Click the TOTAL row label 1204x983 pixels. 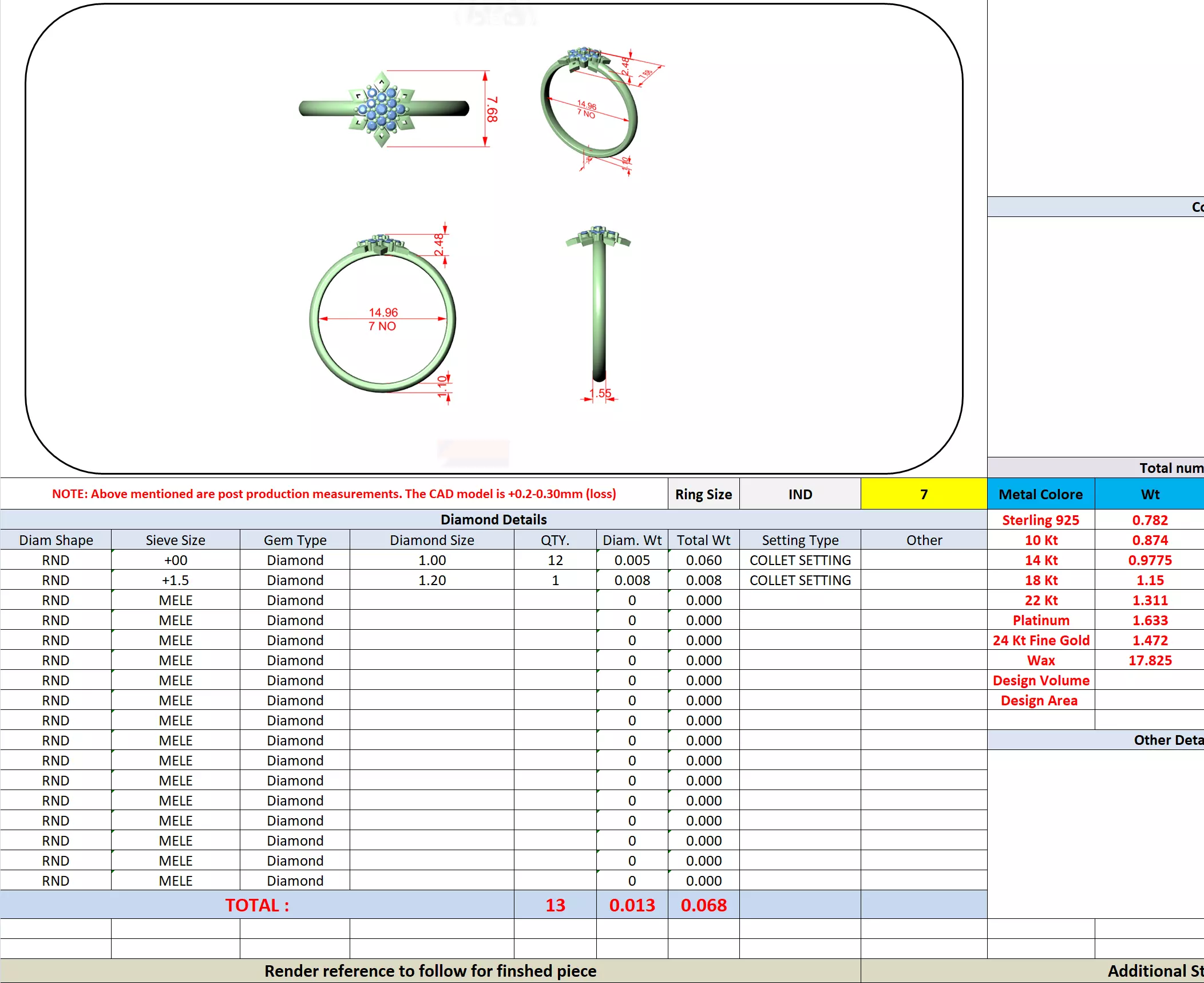257,905
